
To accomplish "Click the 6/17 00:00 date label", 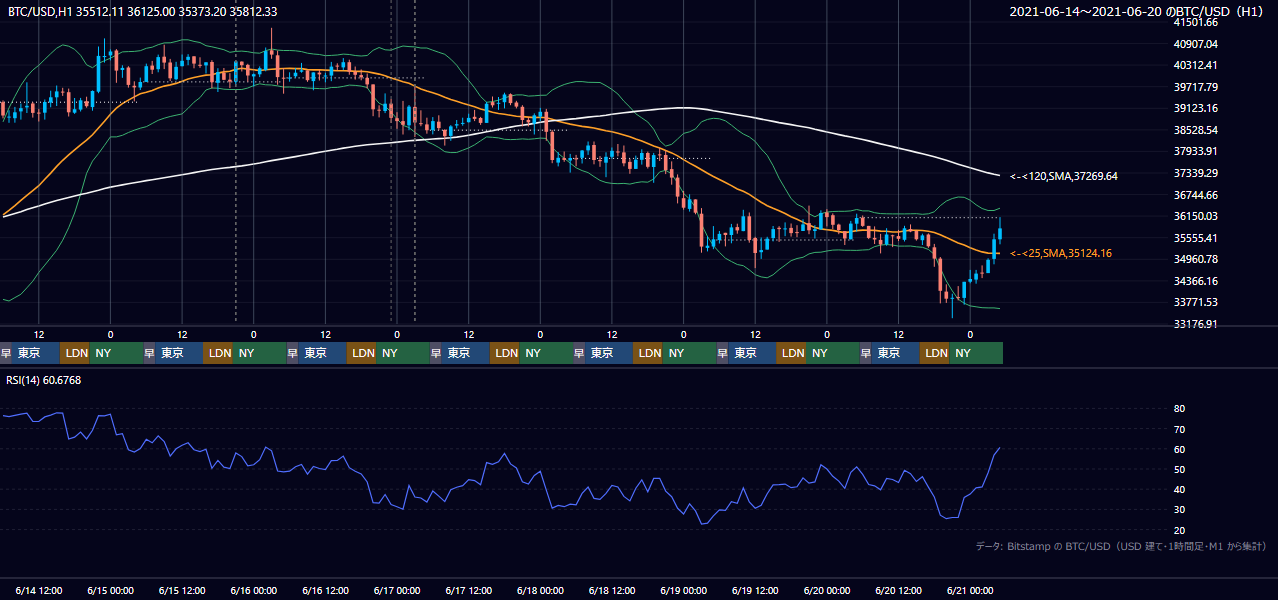I will pos(397,591).
